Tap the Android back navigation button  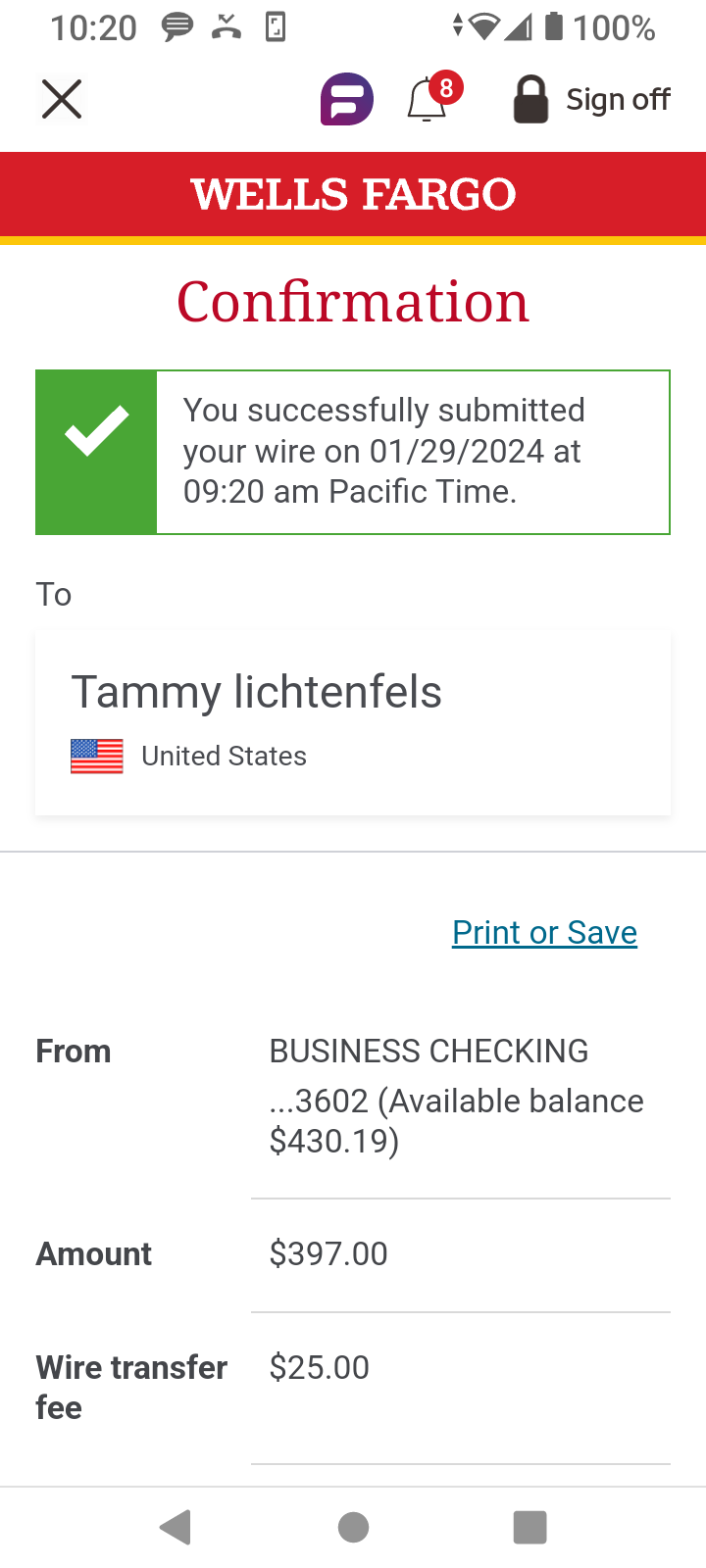pos(176,1527)
